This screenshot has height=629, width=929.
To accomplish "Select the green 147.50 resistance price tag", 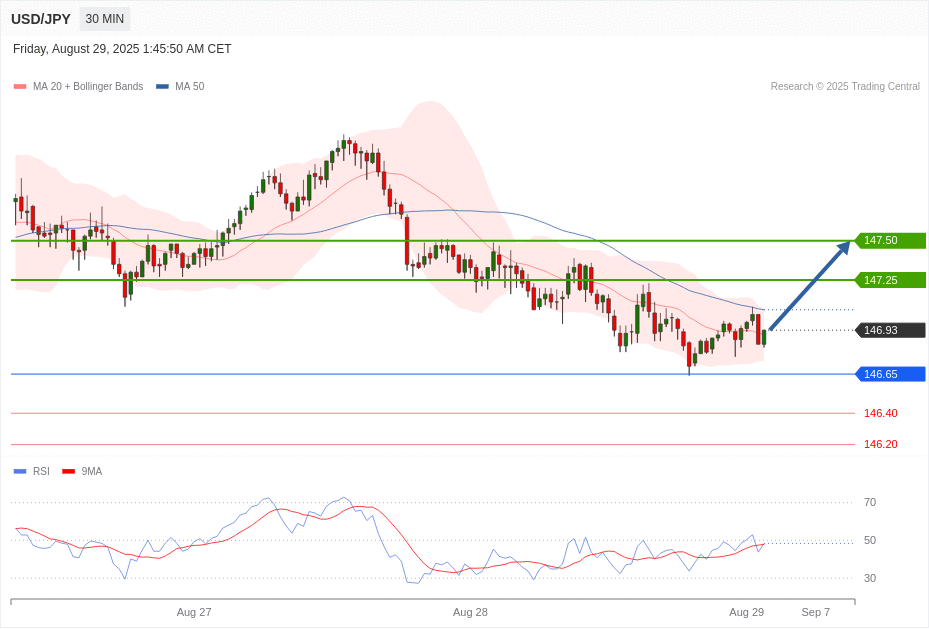I will tap(889, 241).
